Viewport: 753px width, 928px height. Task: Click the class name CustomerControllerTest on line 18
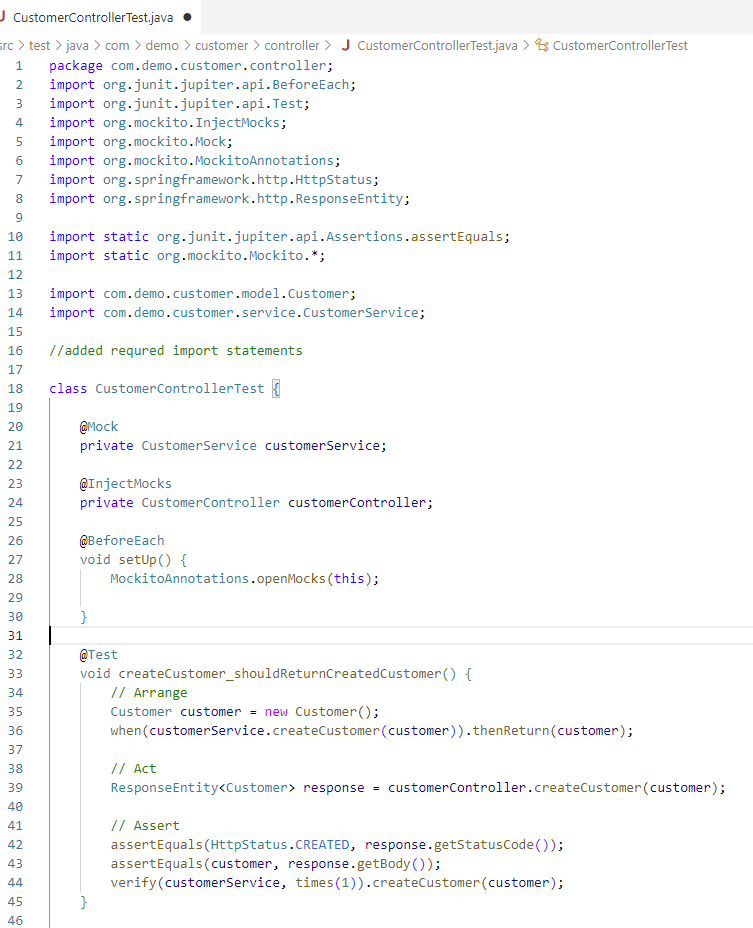click(179, 389)
